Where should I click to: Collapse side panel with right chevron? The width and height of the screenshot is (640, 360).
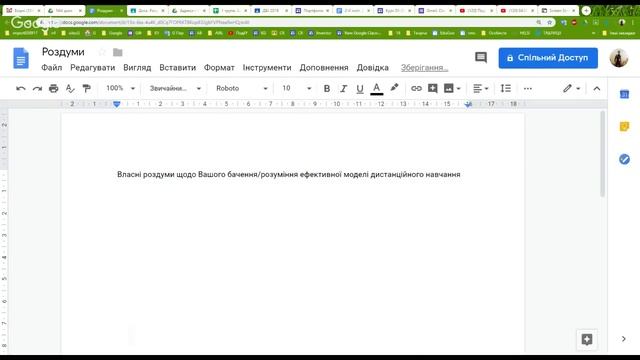pos(624,339)
